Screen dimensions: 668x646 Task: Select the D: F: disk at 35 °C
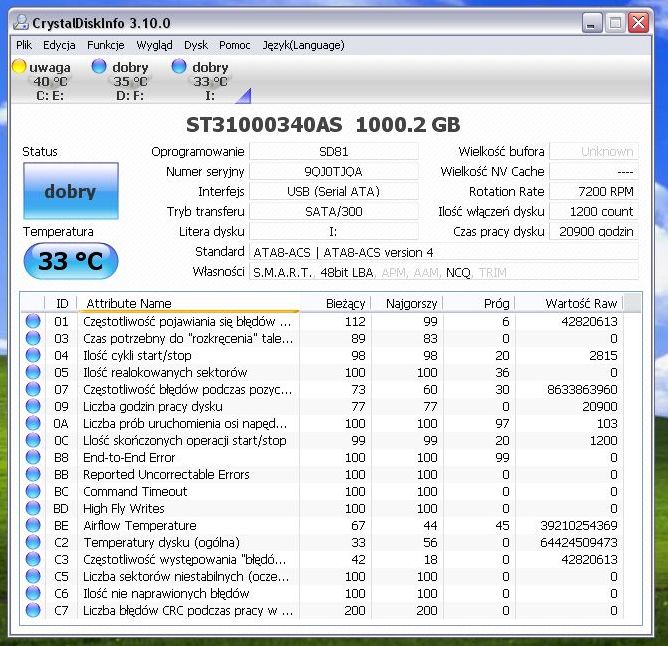(x=121, y=81)
